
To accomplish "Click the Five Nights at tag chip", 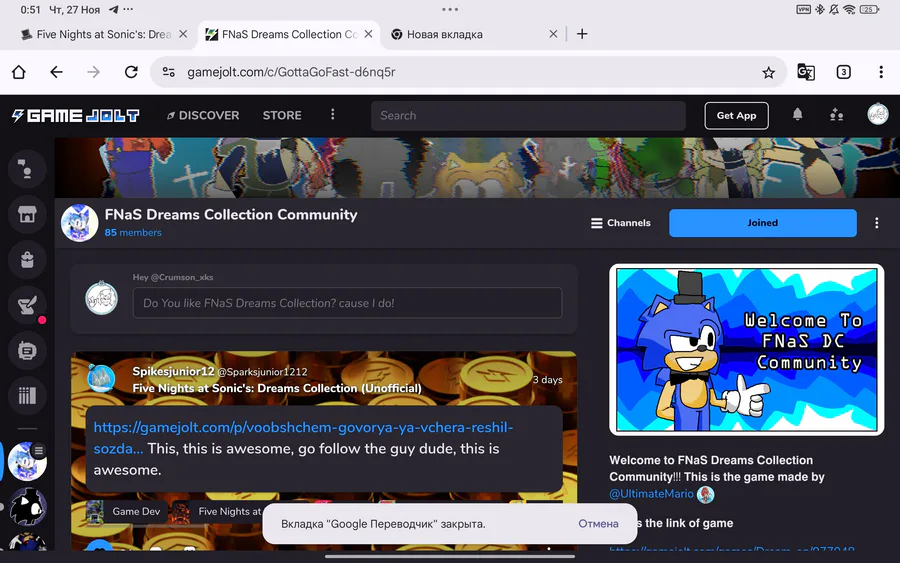I will [x=218, y=511].
